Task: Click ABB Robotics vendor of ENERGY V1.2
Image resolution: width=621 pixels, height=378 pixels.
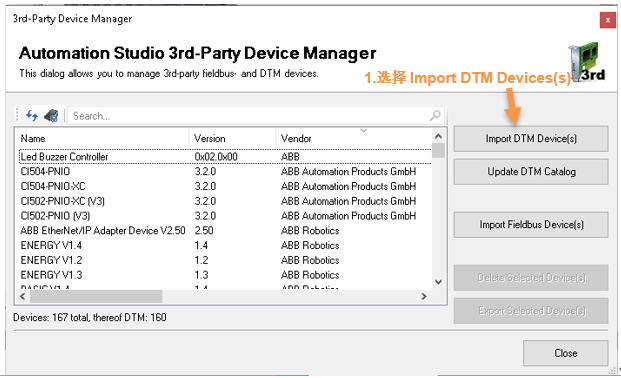Action: point(310,260)
